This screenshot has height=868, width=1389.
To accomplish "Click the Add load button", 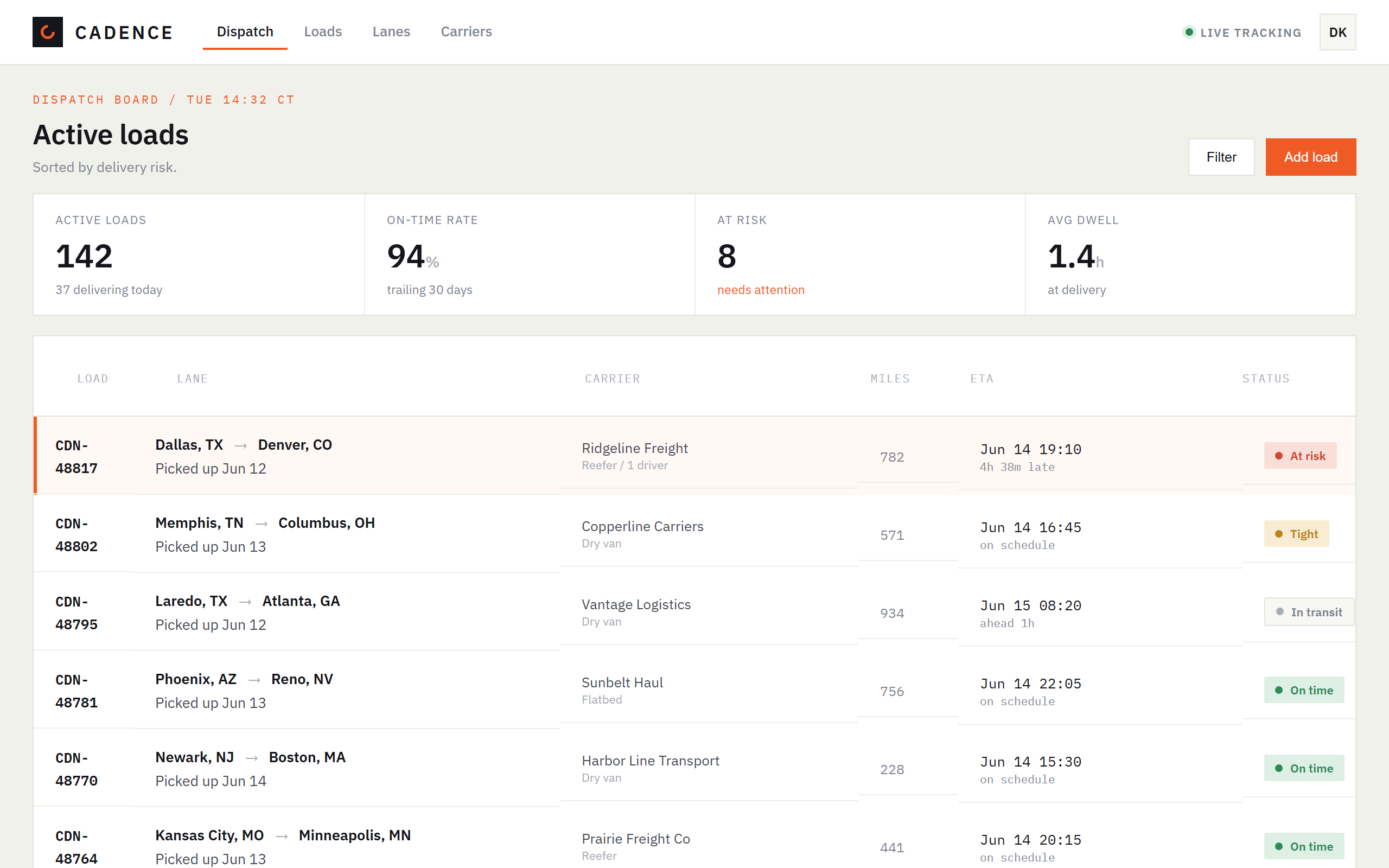I will click(1310, 157).
